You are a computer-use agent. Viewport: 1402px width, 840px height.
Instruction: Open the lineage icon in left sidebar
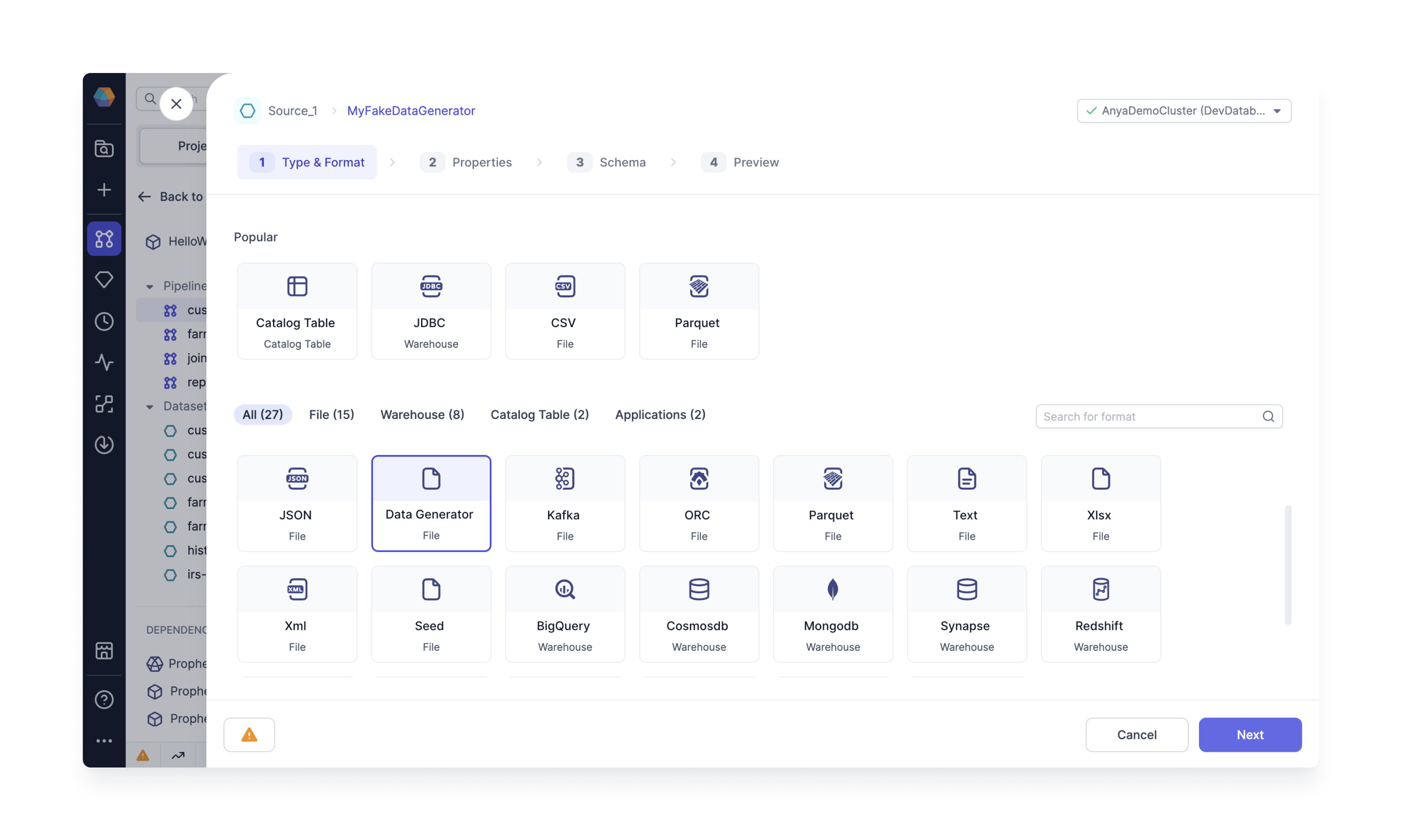104,403
